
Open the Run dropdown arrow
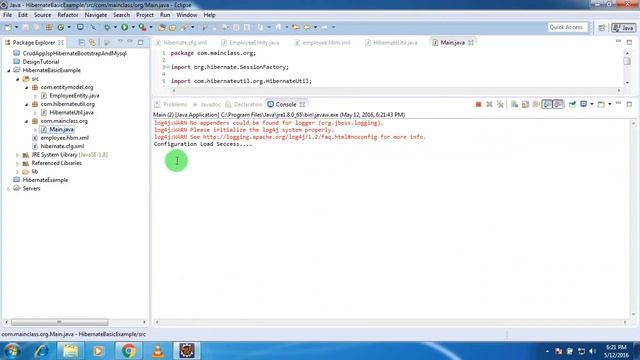tap(133, 27)
